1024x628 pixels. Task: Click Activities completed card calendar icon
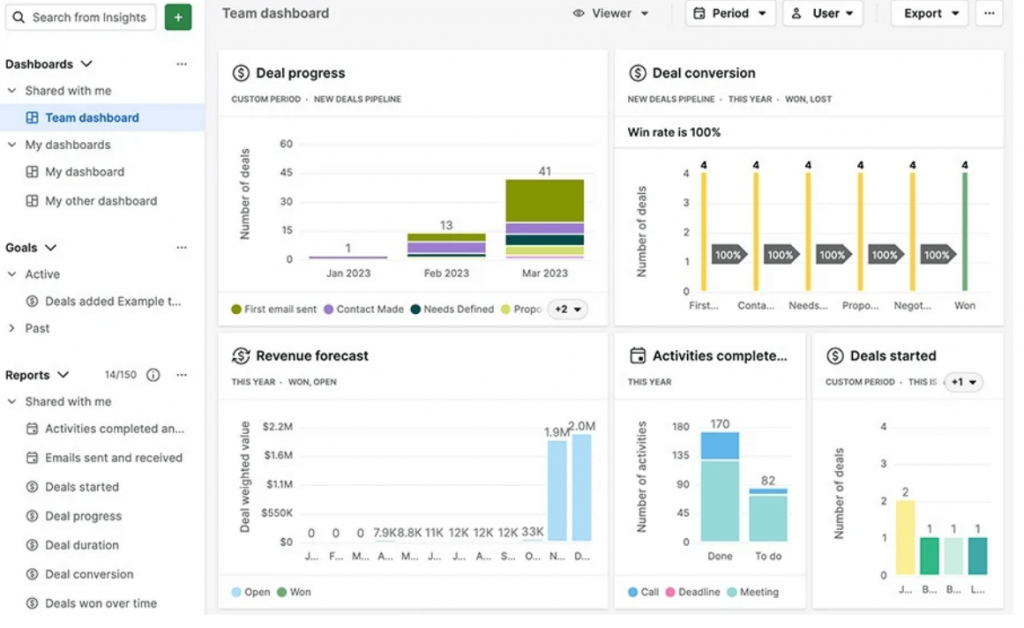point(637,356)
